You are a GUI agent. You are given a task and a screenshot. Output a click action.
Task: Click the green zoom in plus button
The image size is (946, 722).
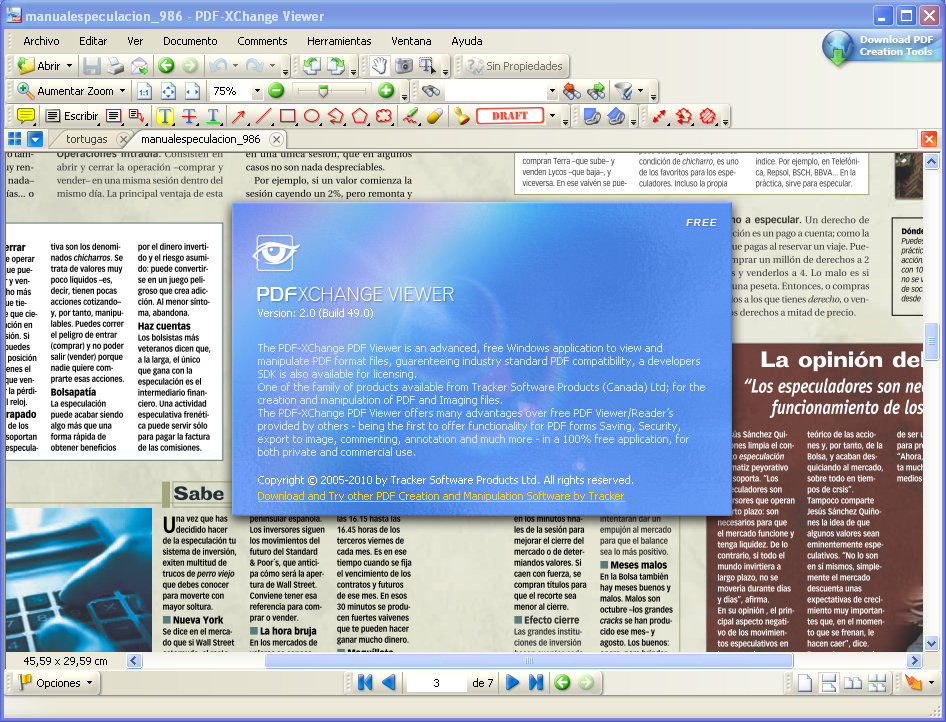(386, 90)
